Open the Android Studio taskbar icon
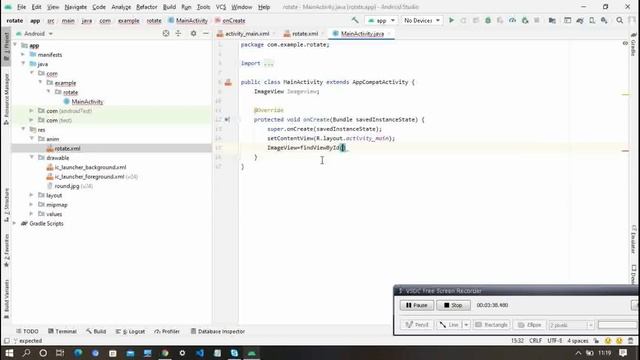Viewport: 640px width, 360px height. coord(252,353)
